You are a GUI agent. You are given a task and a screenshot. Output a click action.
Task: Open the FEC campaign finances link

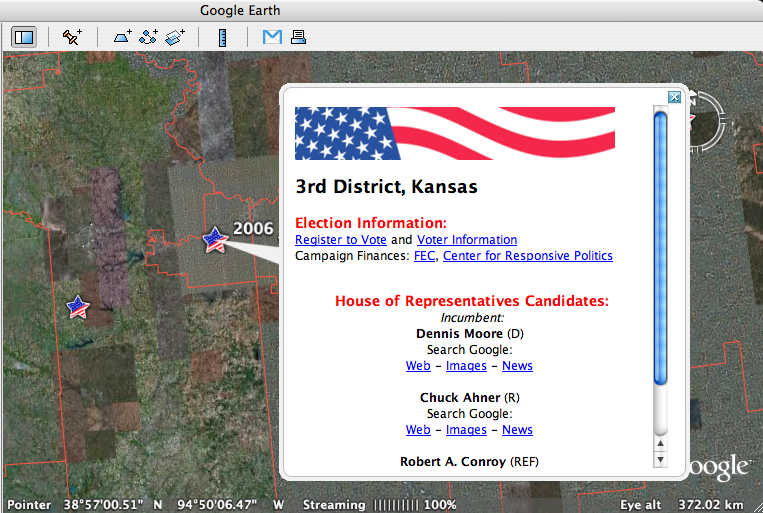(x=424, y=256)
